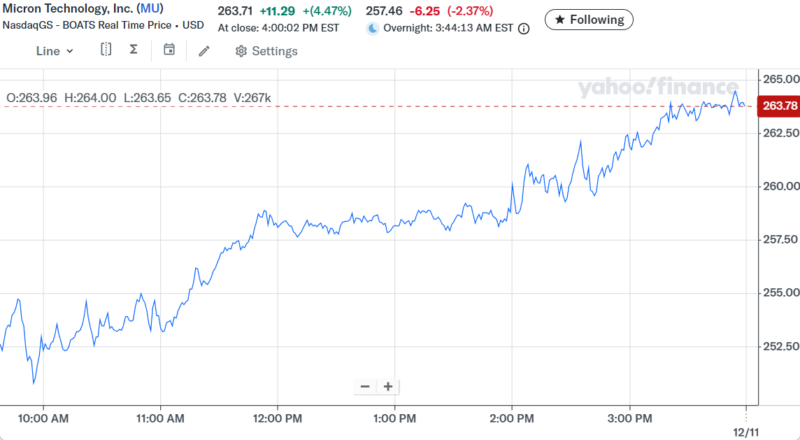Select the pencil drawing tool
Image resolution: width=800 pixels, height=440 pixels.
[204, 51]
